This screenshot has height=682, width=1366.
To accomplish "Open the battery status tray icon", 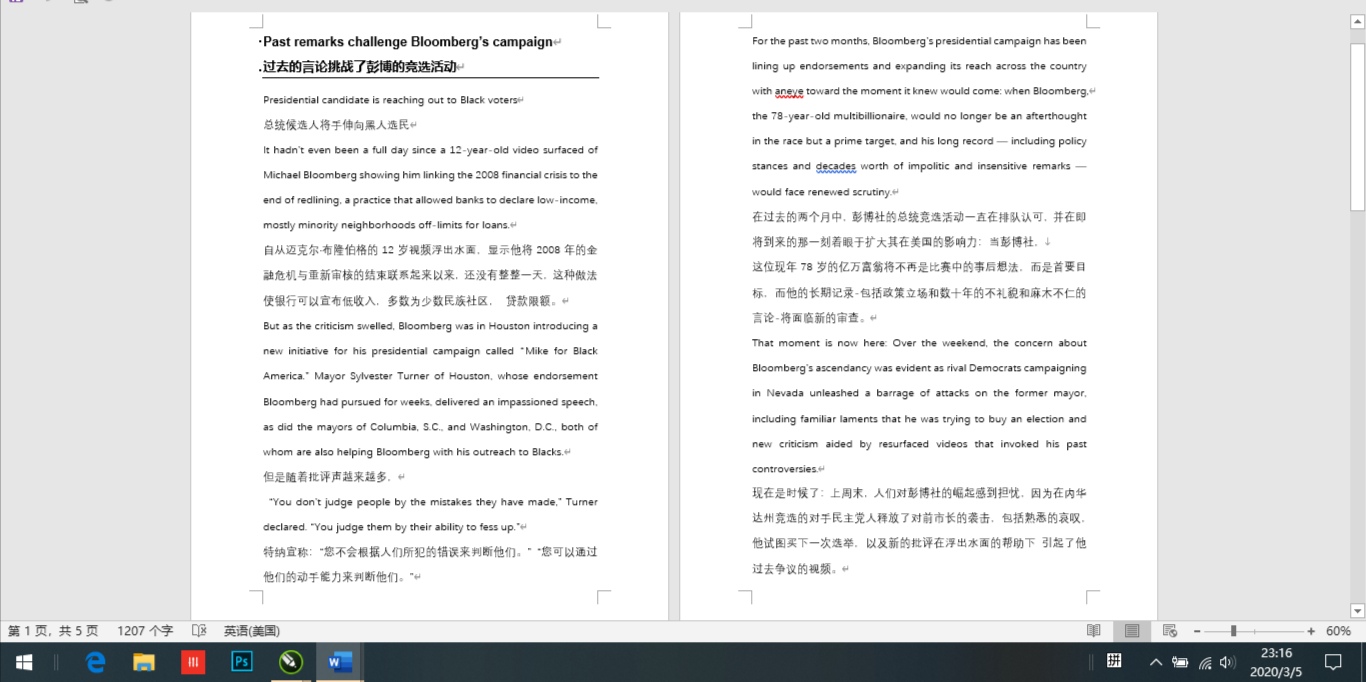I will [1180, 662].
